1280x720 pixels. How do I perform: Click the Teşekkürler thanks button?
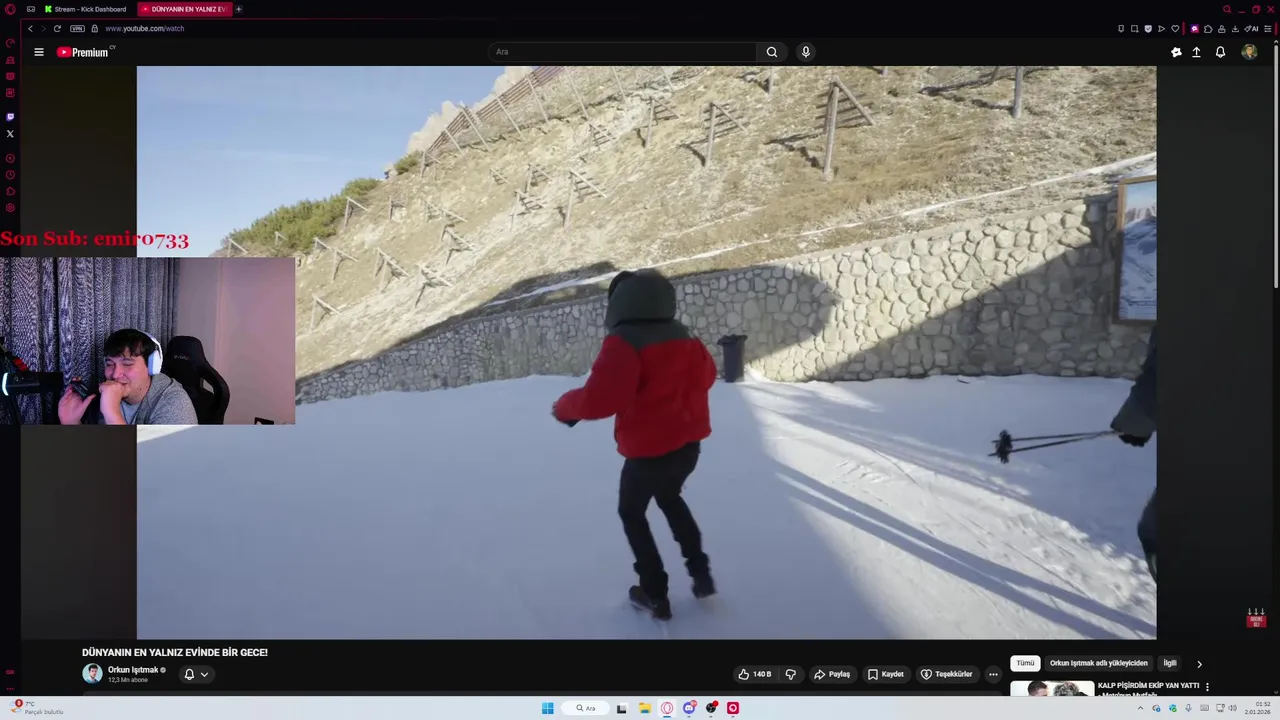[x=946, y=674]
